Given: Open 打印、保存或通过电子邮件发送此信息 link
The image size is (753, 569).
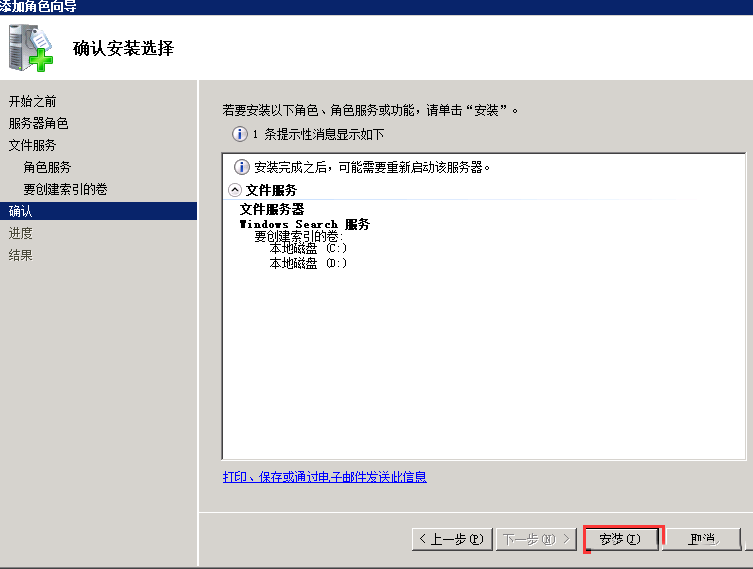Looking at the screenshot, I should point(325,477).
